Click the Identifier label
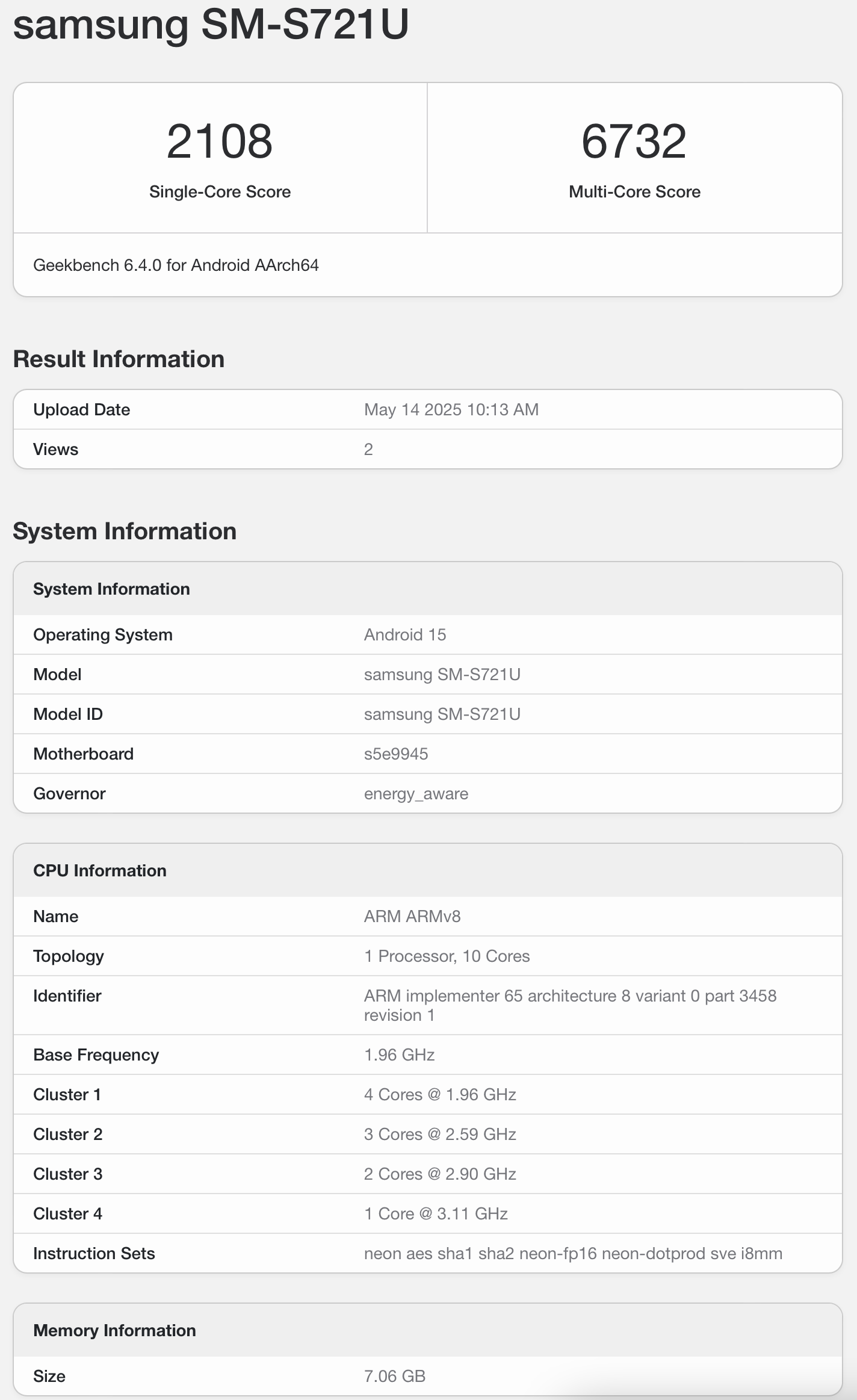The width and height of the screenshot is (857, 1400). pyautogui.click(x=67, y=996)
